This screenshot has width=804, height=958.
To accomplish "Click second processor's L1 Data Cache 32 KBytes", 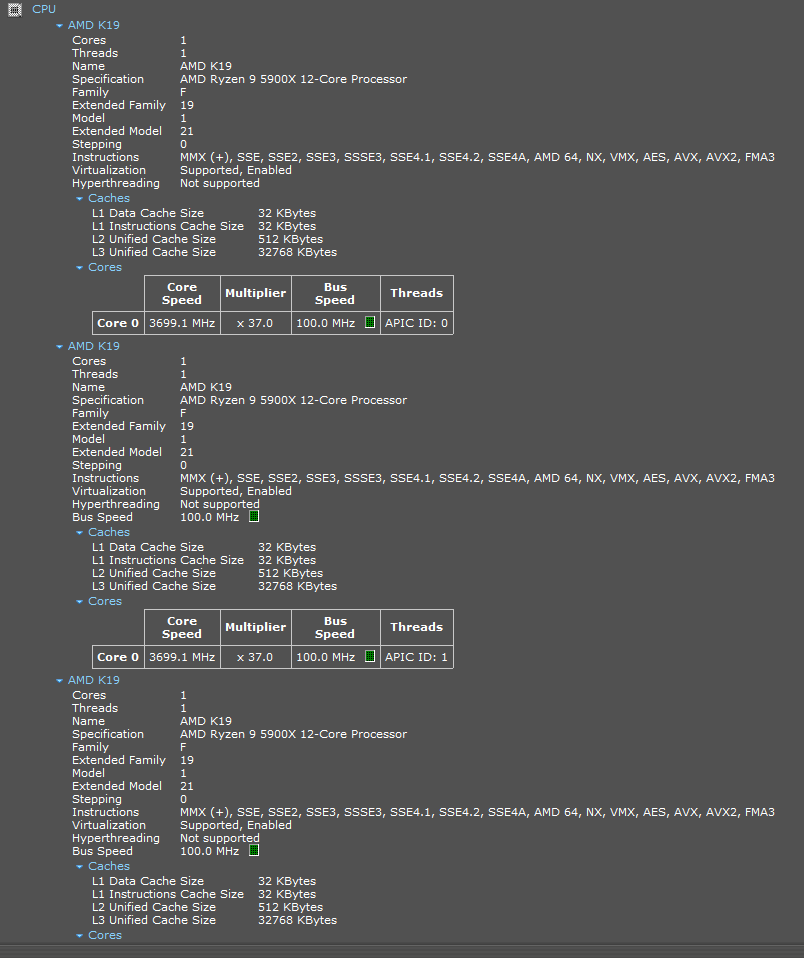I will (287, 547).
